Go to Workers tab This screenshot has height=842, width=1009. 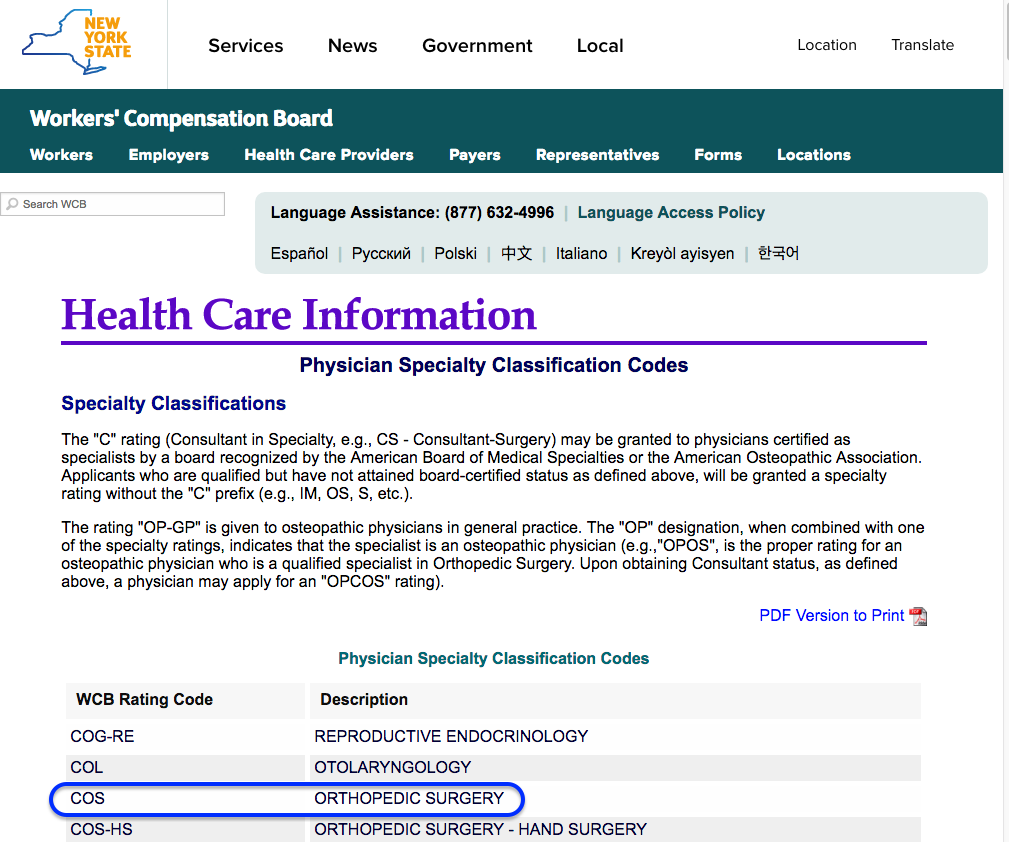coord(61,155)
